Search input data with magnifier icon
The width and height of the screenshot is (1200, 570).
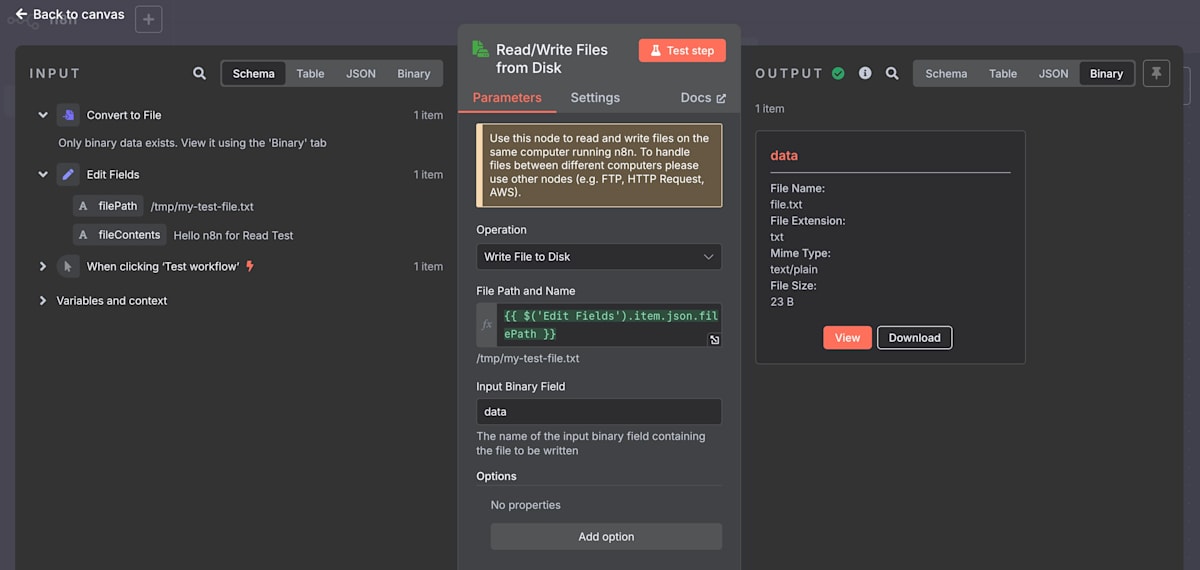click(200, 73)
